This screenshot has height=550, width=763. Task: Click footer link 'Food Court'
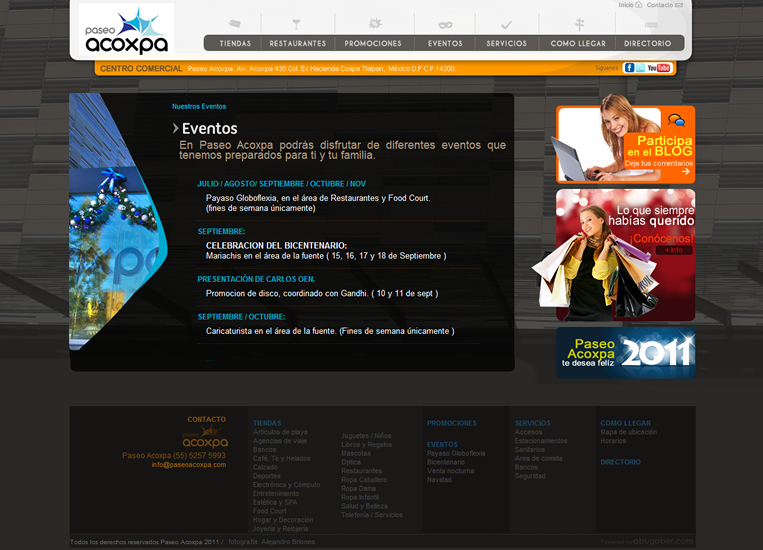(270, 511)
